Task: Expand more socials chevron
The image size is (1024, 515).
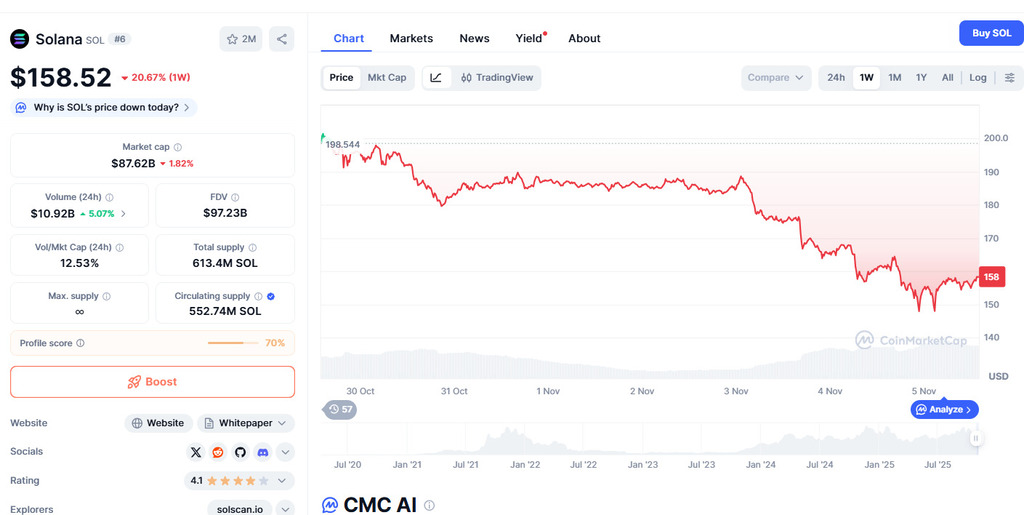Action: click(x=285, y=452)
